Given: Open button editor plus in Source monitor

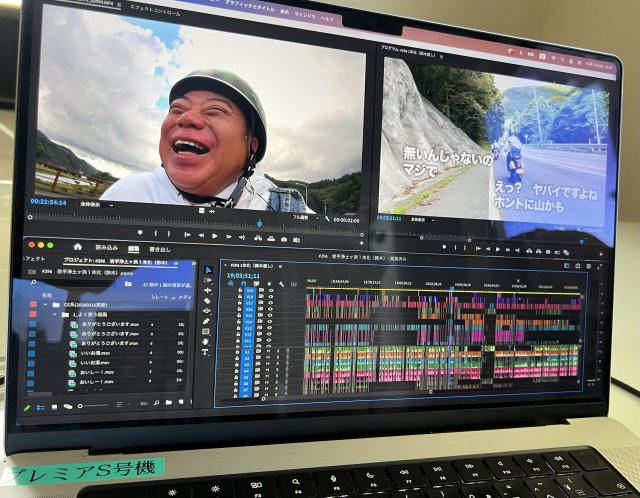Looking at the screenshot, I should 361,243.
